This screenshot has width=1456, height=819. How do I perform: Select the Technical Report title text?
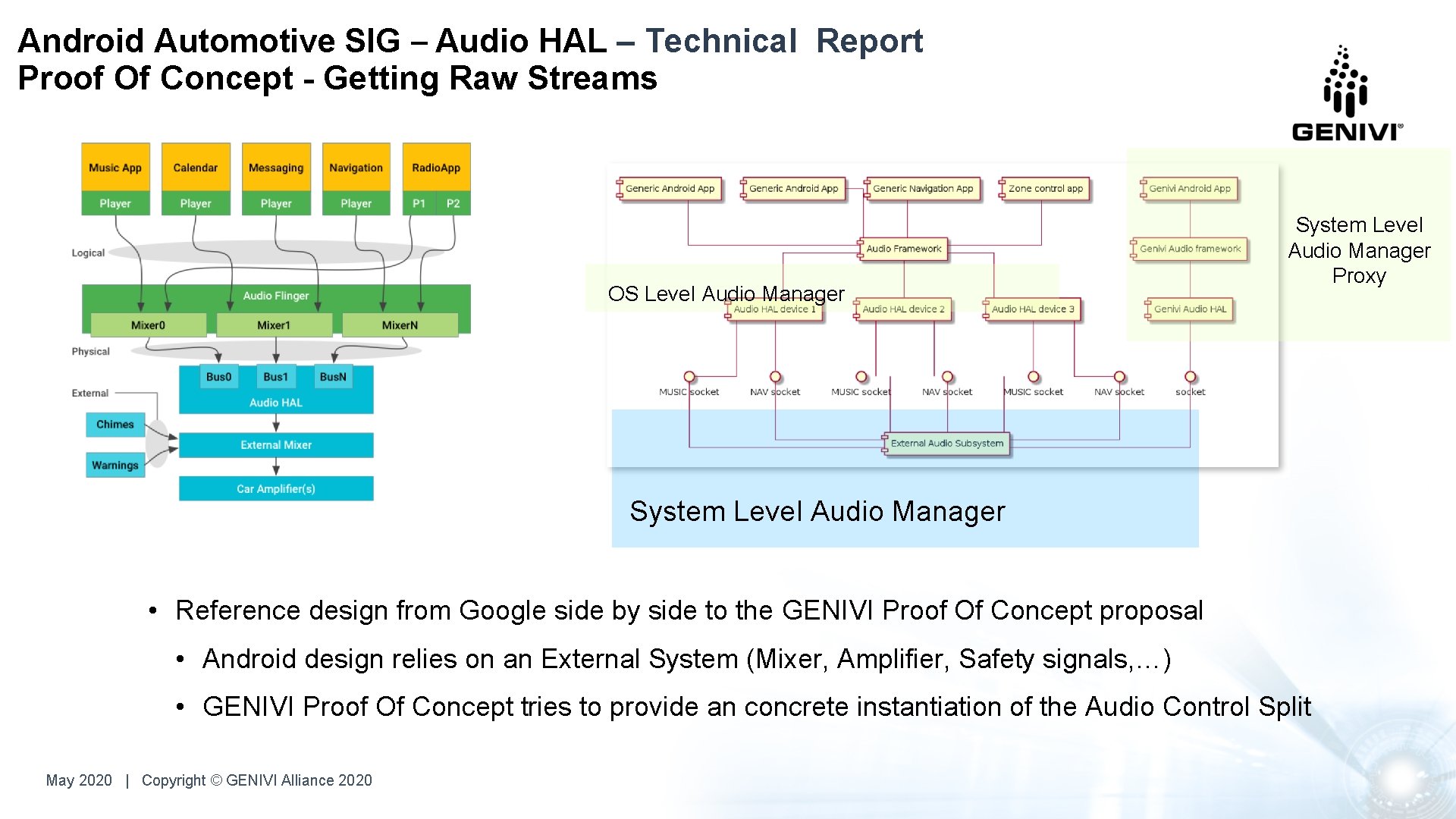pyautogui.click(x=783, y=41)
